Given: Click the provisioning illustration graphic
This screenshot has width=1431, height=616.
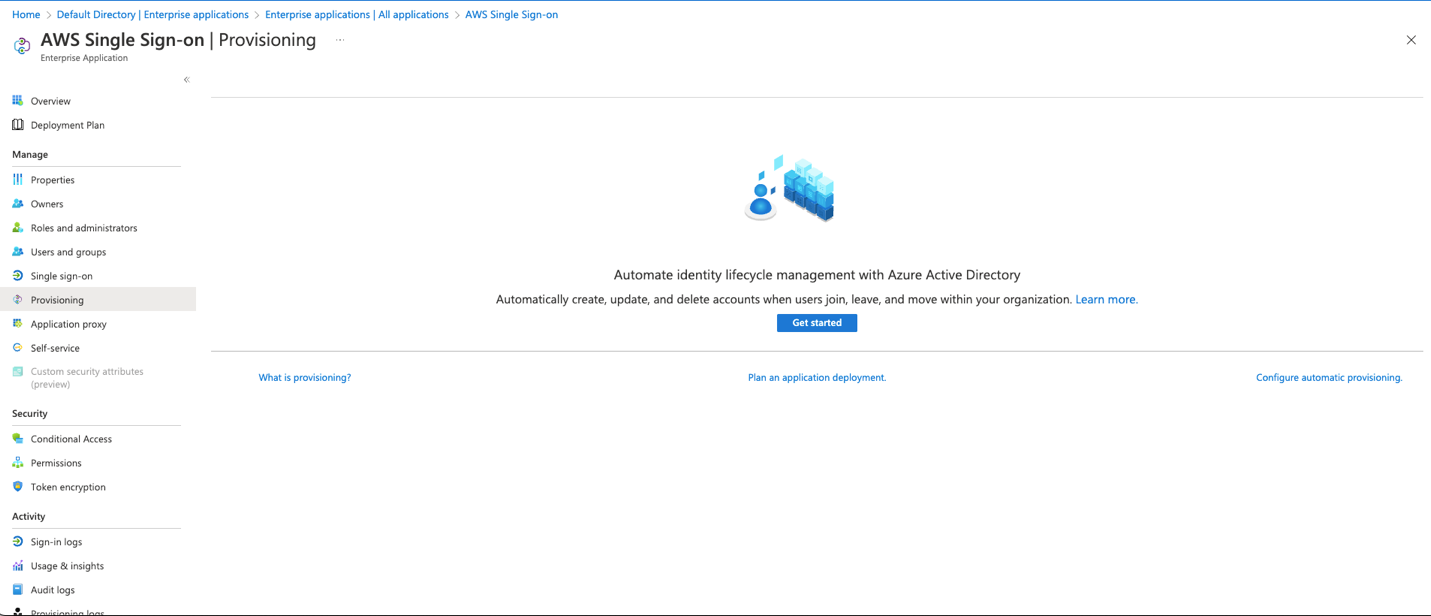Looking at the screenshot, I should (790, 188).
